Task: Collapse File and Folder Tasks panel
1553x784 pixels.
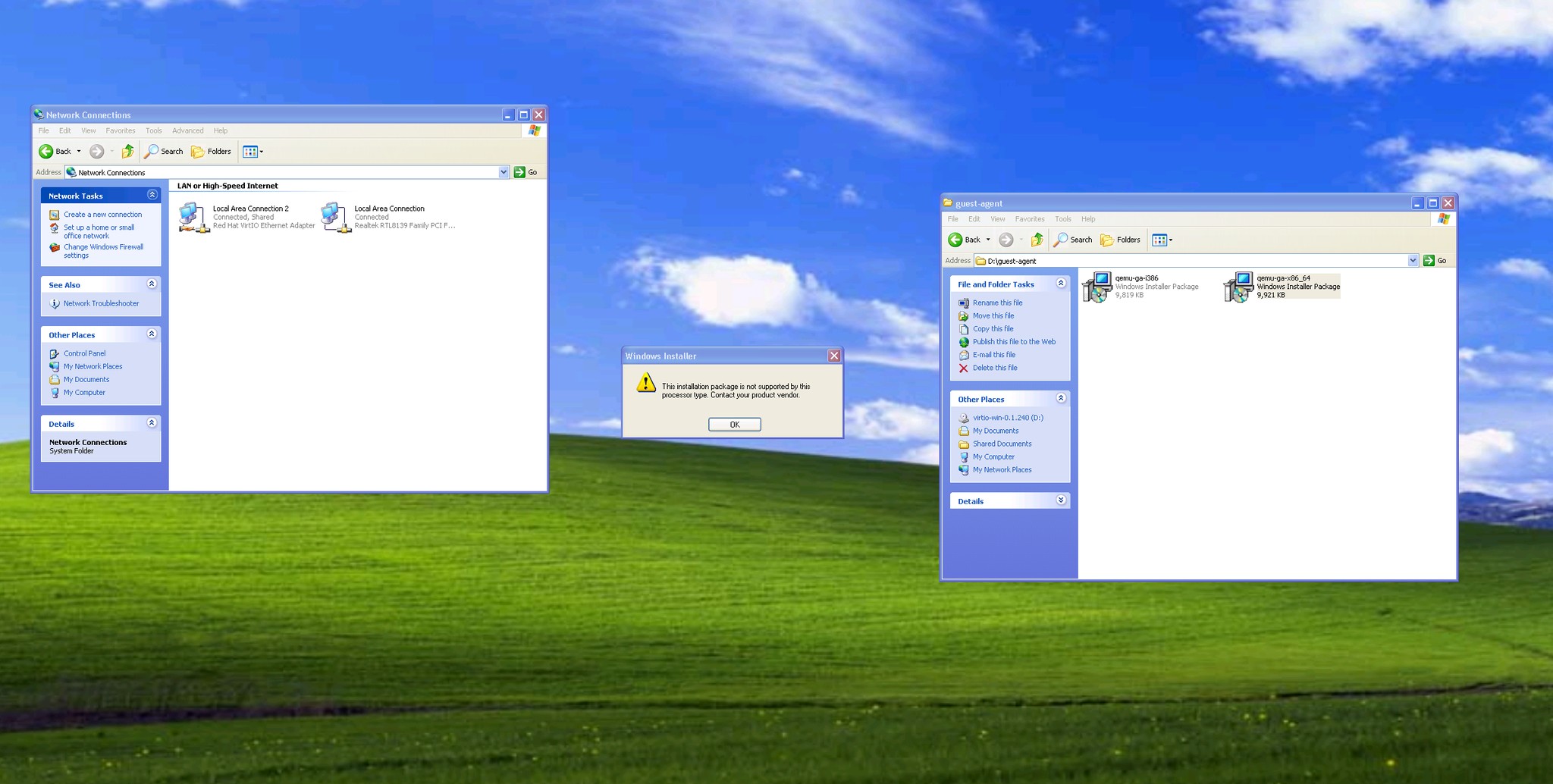Action: (1061, 283)
